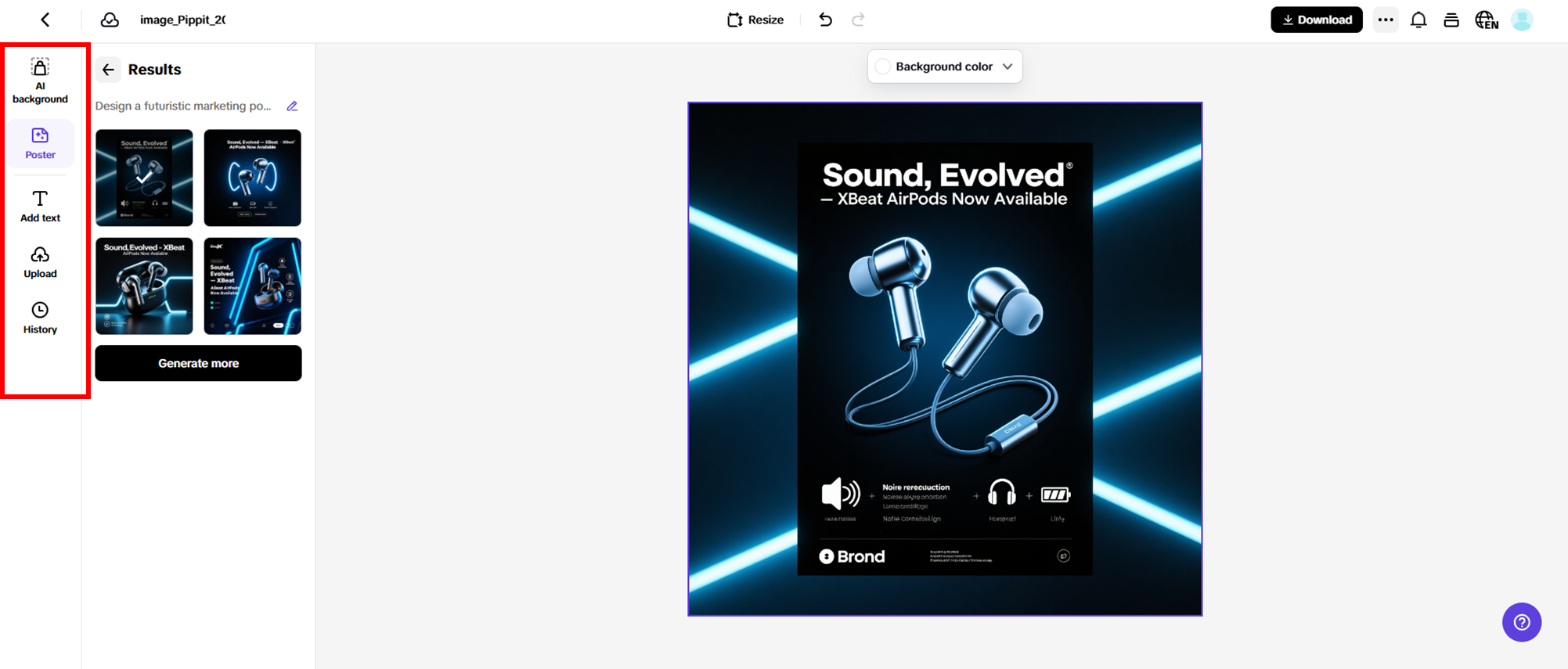This screenshot has width=1568, height=669.
Task: Click the poster image on the canvas
Action: click(945, 359)
